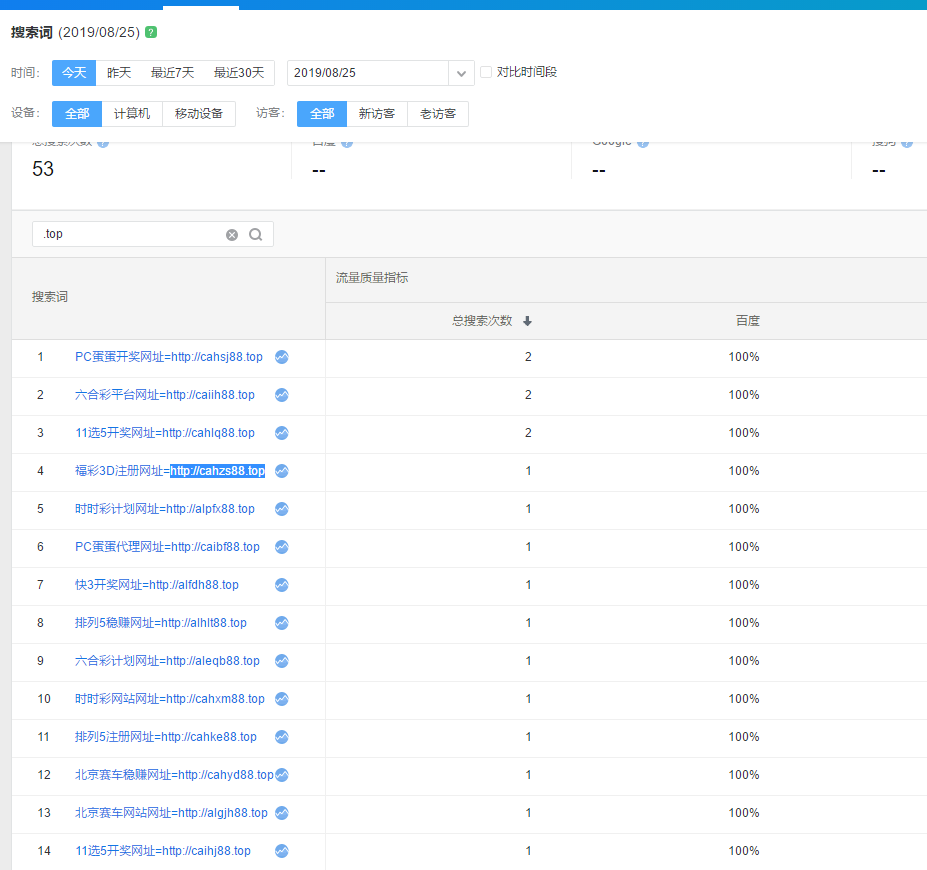The image size is (927, 870).
Task: Switch time range to 最近7天
Action: click(x=172, y=73)
